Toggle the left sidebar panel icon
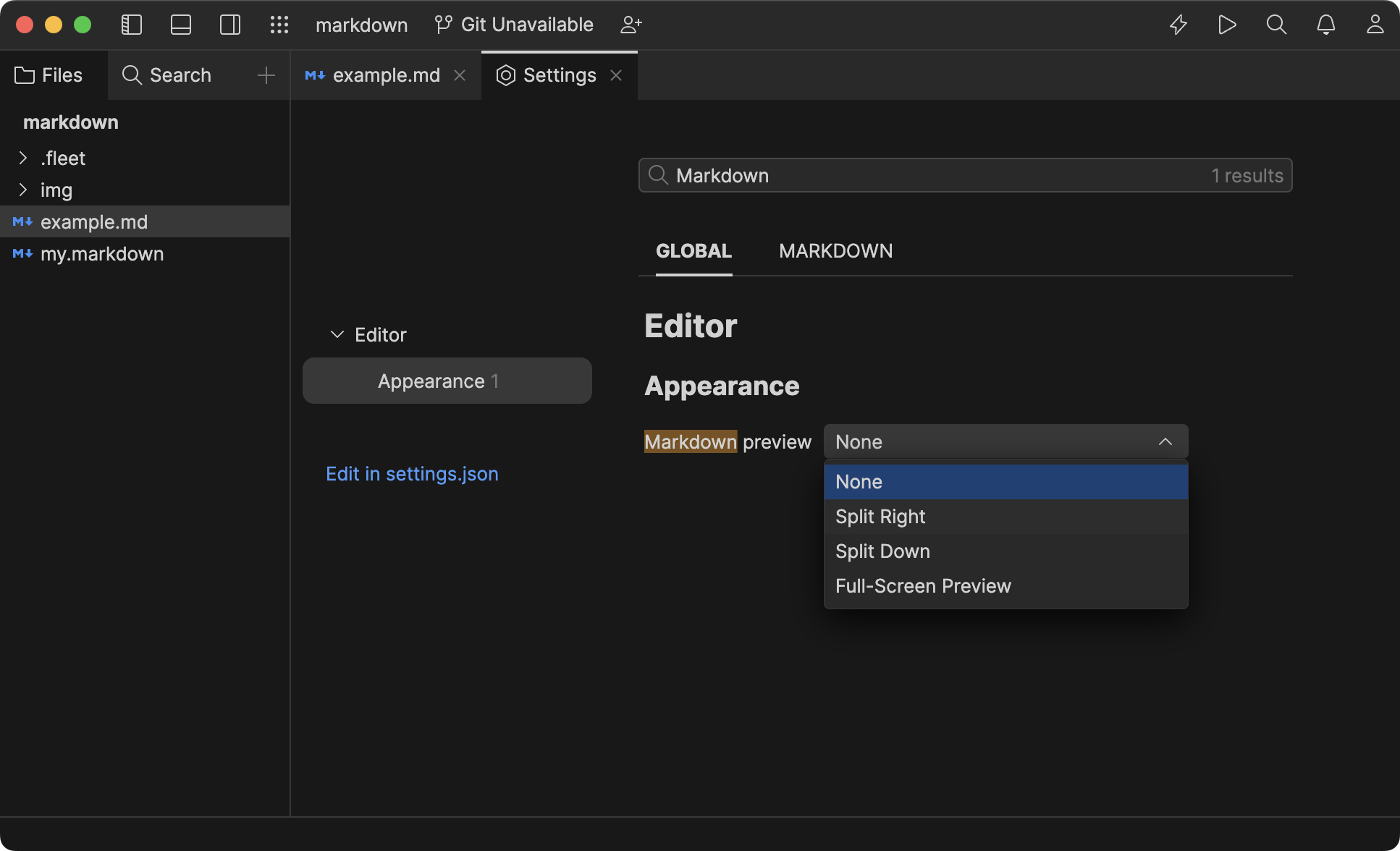The image size is (1400, 851). pos(131,25)
